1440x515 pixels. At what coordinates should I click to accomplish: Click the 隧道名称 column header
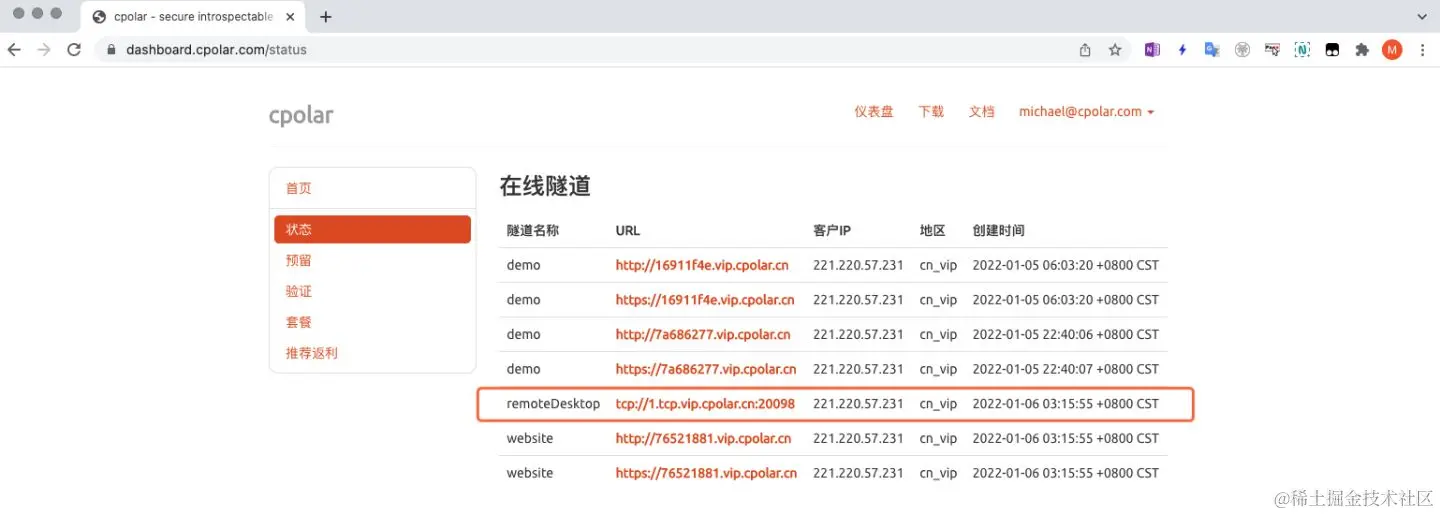point(533,231)
